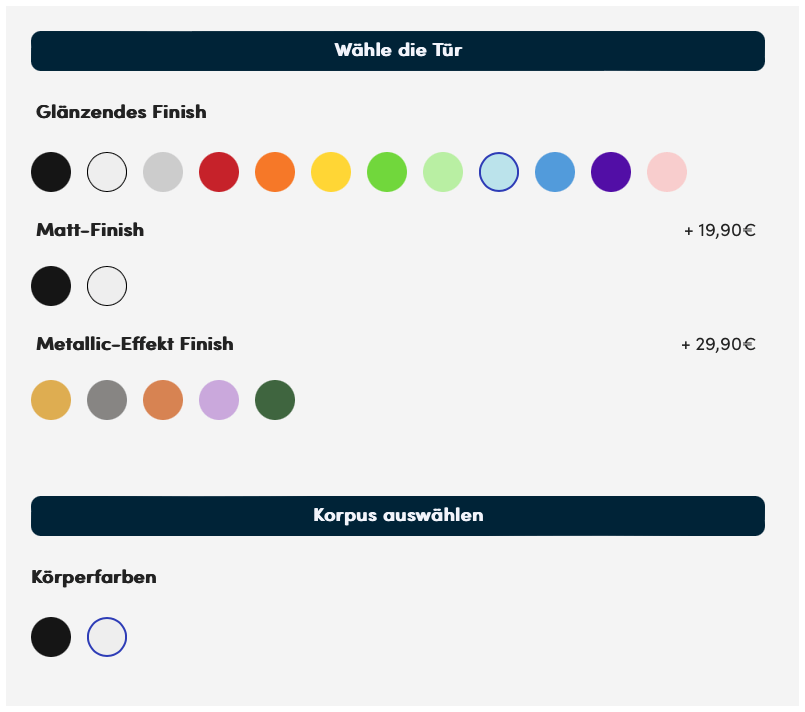Choose the pastel light green glossy swatch
The width and height of the screenshot is (805, 712).
443,172
